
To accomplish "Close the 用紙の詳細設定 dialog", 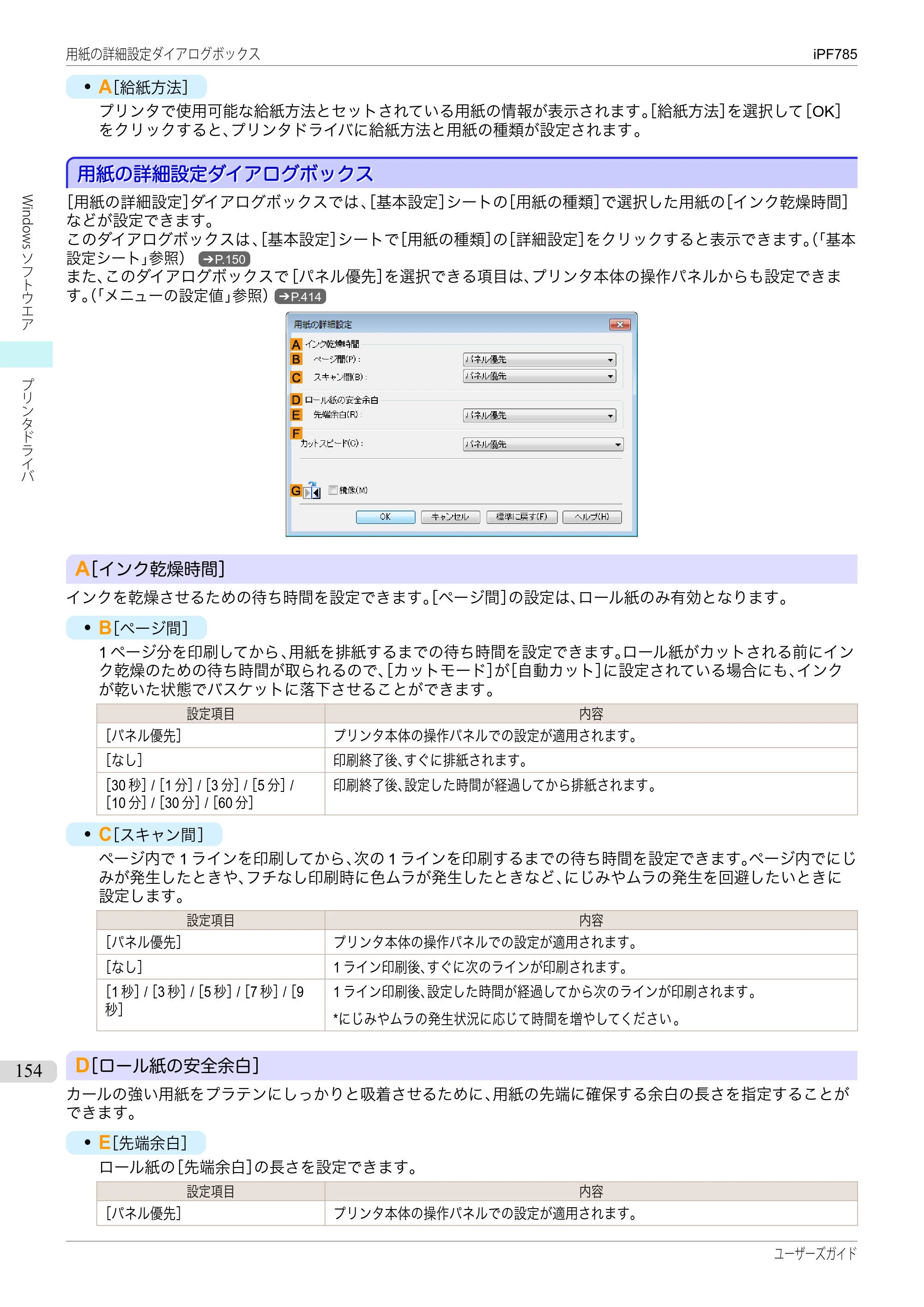I will [620, 324].
